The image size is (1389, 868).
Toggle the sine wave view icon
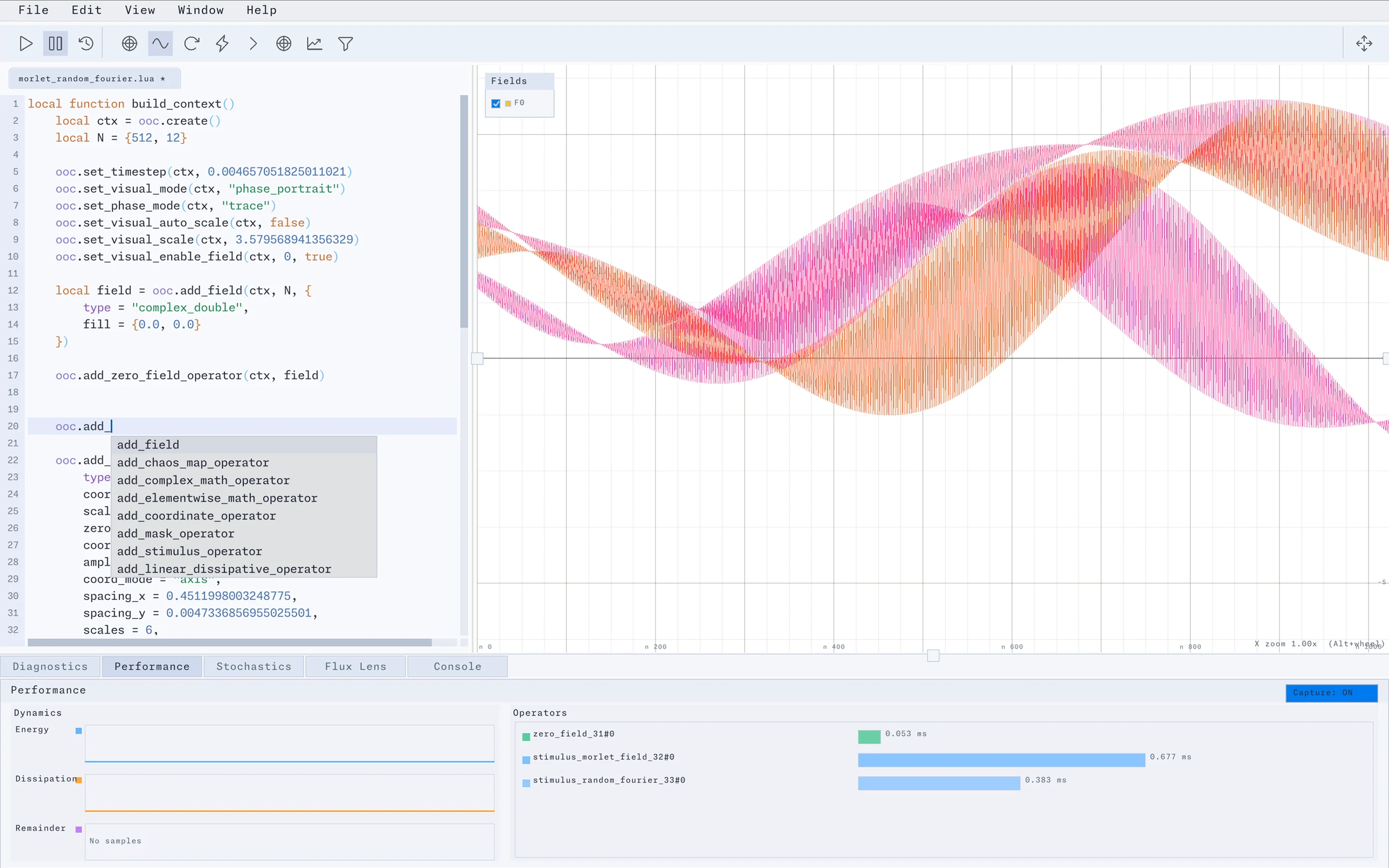tap(160, 43)
